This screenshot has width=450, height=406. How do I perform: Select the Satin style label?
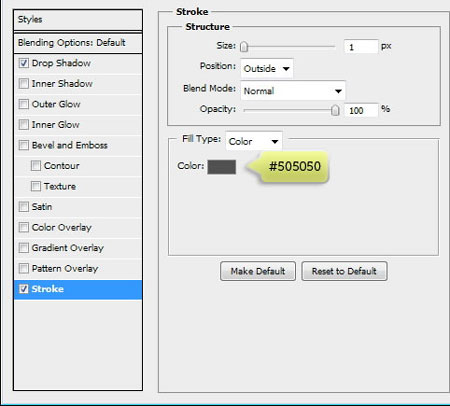[x=42, y=207]
